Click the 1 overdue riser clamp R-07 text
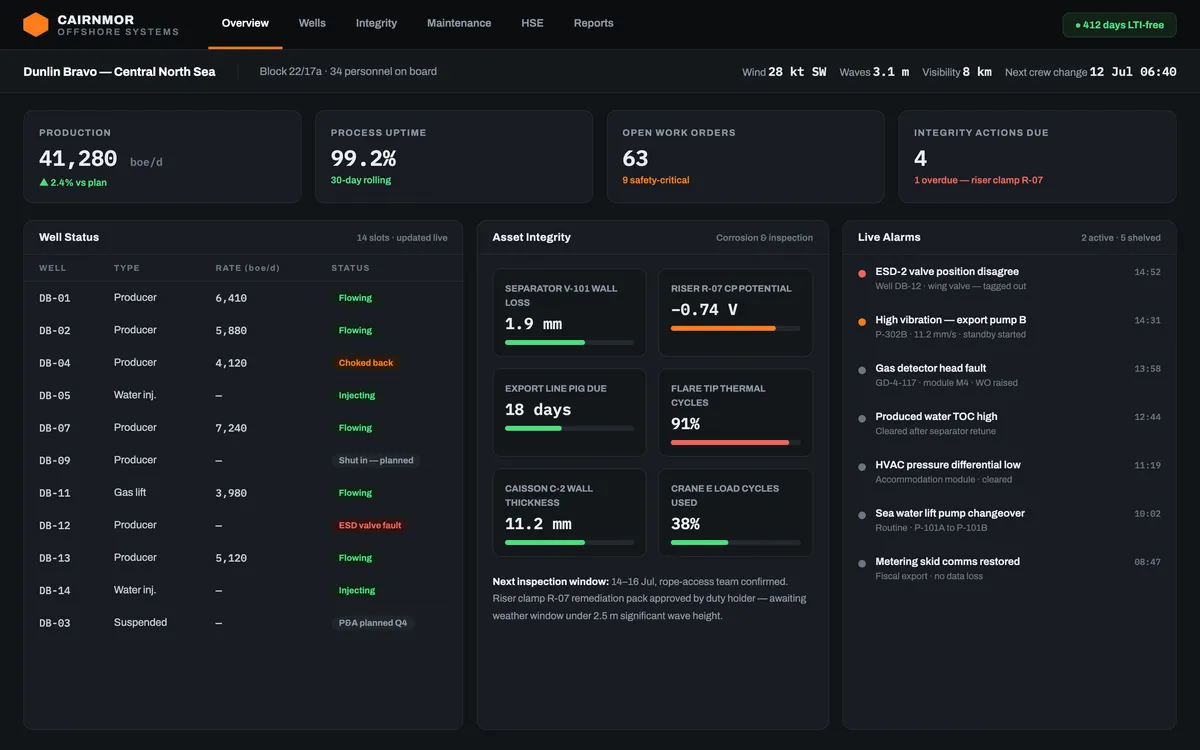Screen dimensions: 1200x750 coord(978,180)
